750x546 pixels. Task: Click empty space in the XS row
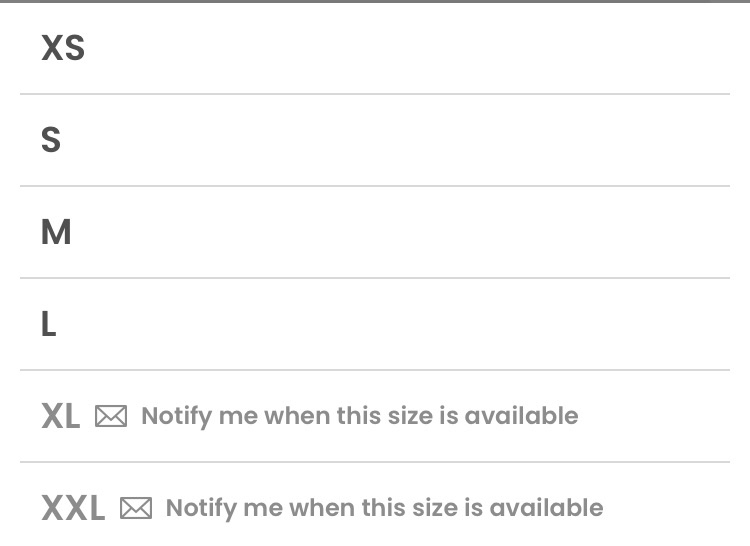point(407,48)
